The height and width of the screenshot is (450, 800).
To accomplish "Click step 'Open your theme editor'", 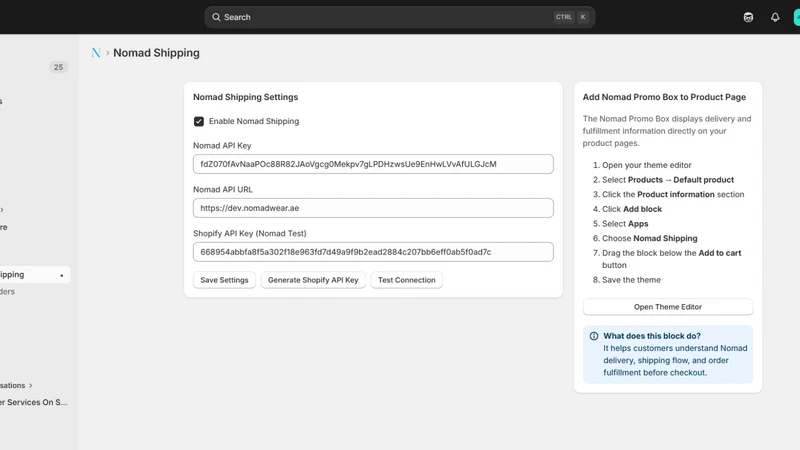I will click(x=646, y=165).
